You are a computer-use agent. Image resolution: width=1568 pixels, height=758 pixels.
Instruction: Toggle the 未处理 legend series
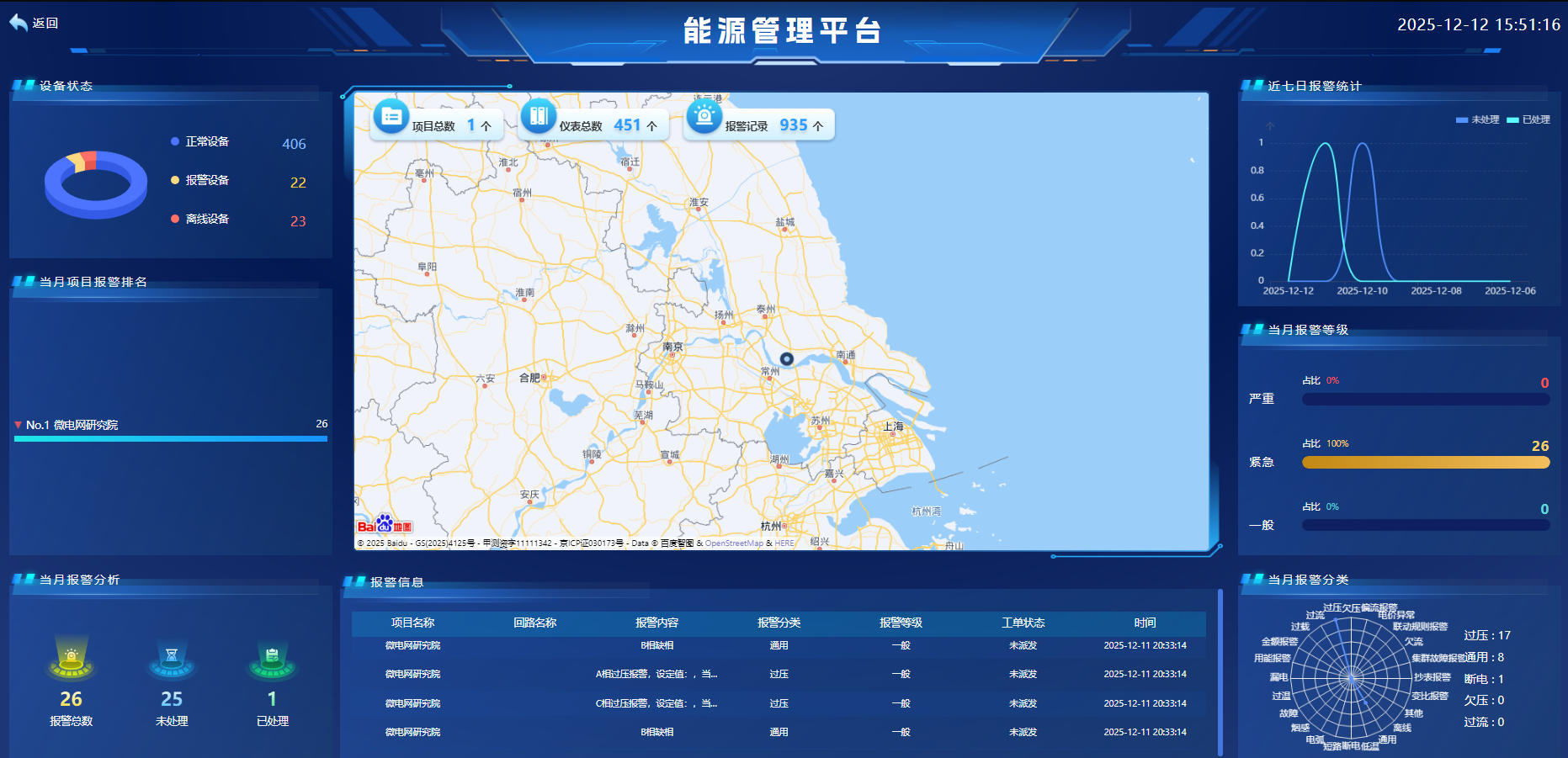1477,119
